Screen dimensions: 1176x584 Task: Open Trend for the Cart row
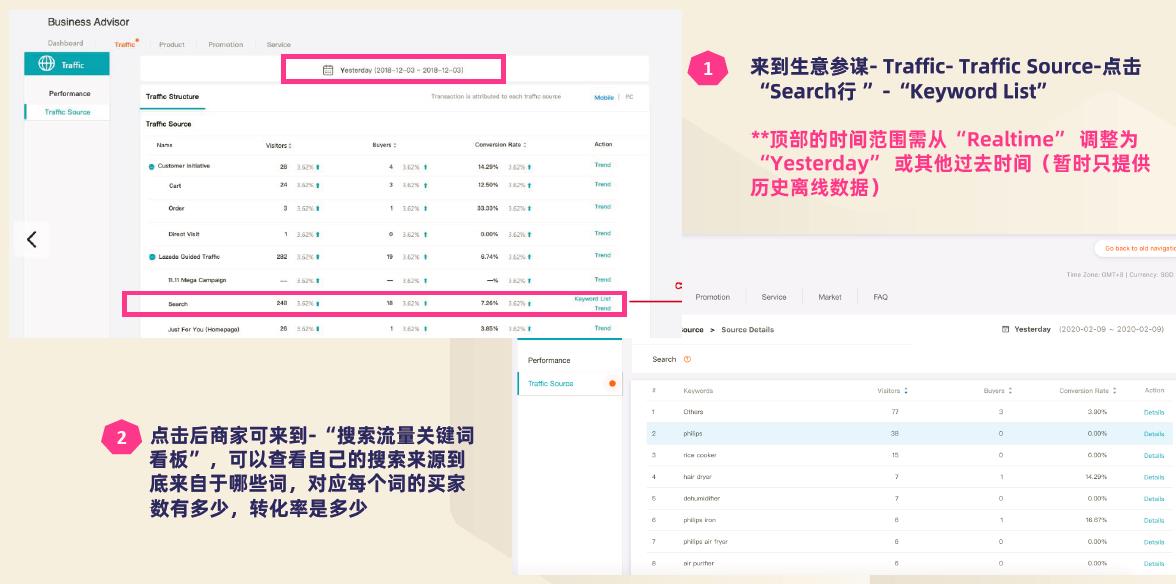pos(602,184)
